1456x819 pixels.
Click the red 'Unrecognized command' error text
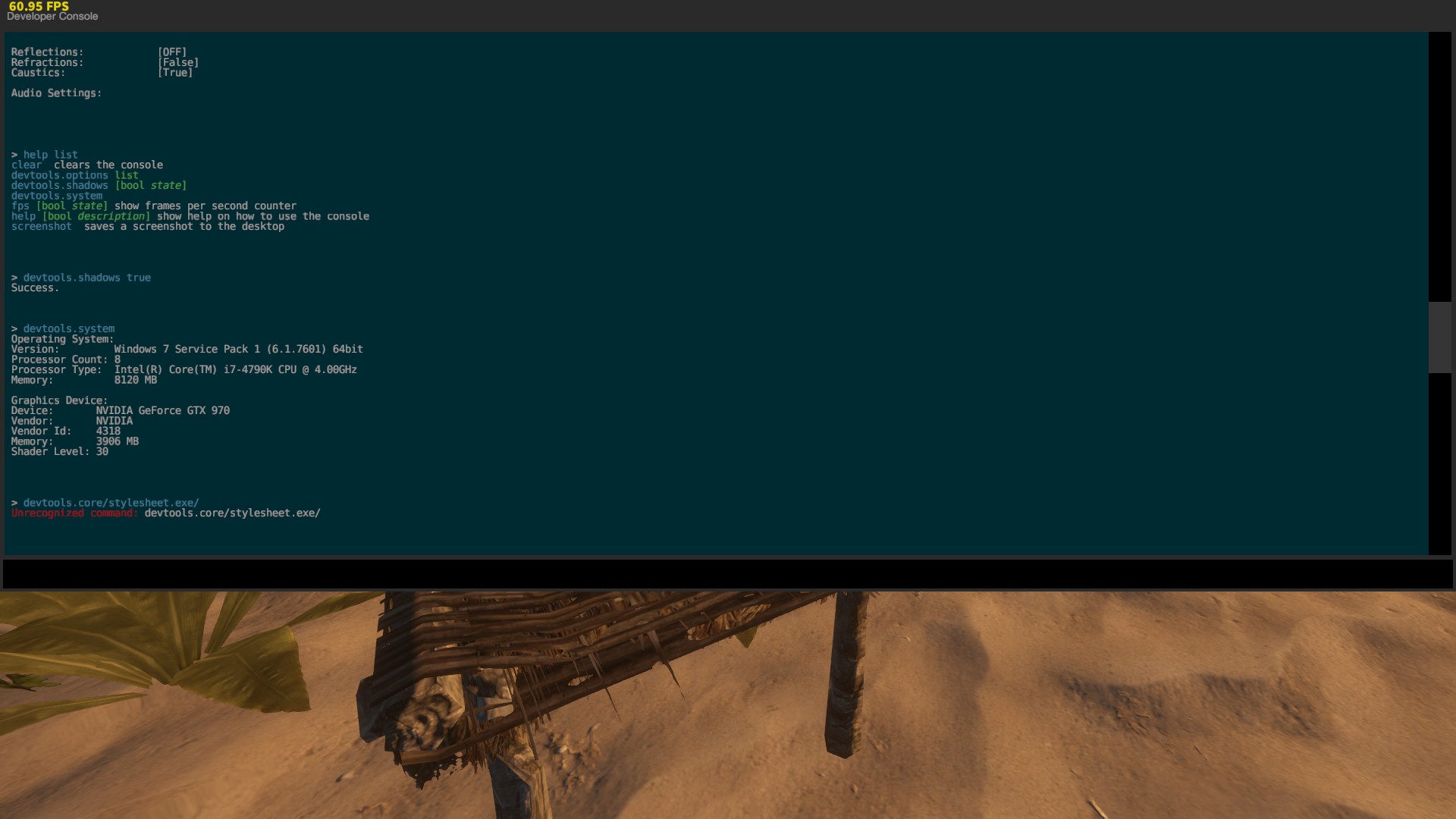click(74, 513)
